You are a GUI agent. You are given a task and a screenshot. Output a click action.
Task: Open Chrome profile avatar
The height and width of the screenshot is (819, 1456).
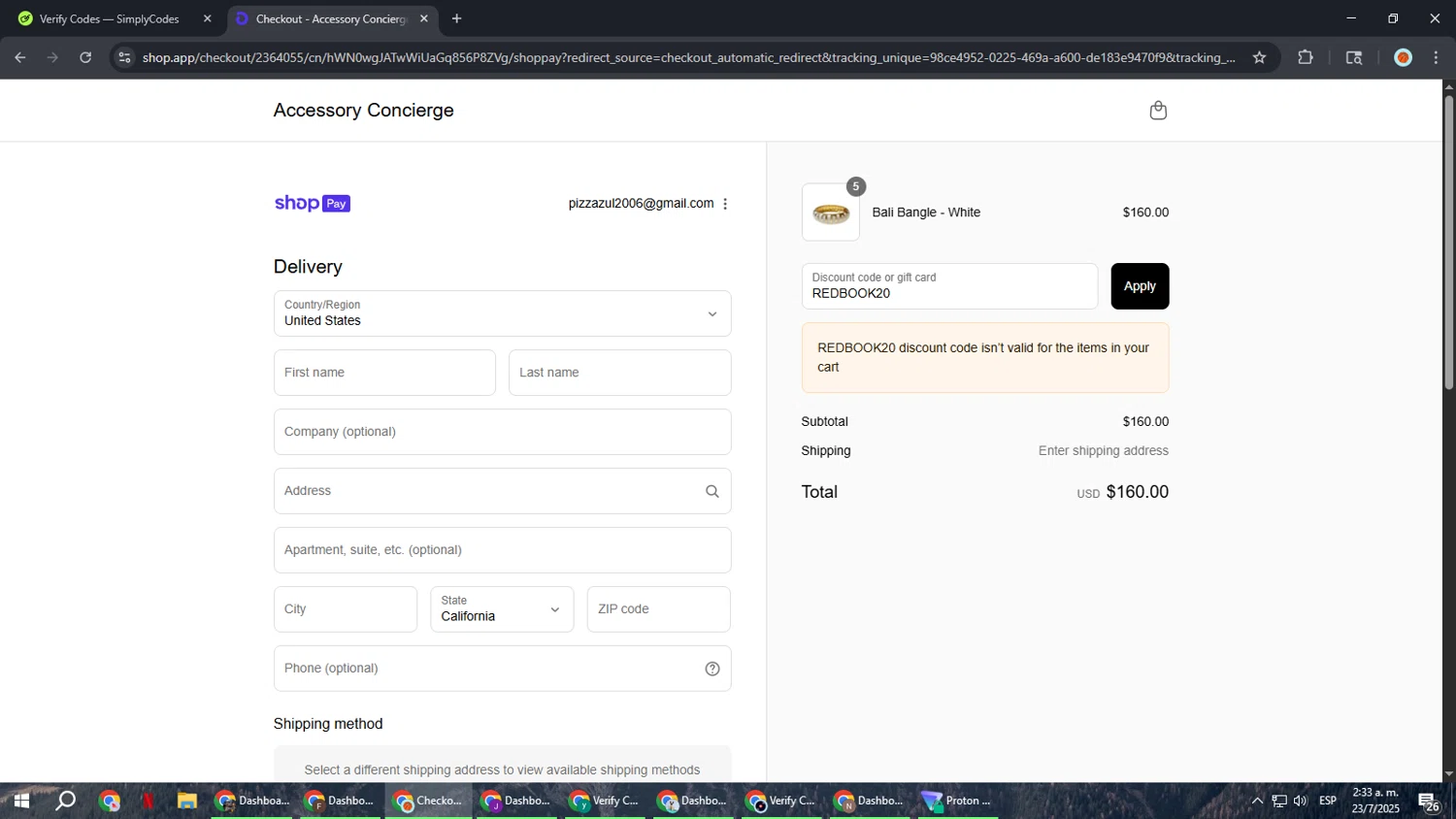click(1403, 58)
